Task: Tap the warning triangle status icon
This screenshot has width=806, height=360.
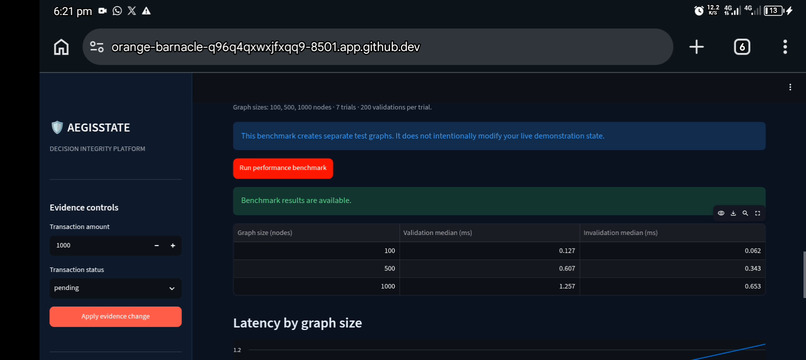Action: click(x=146, y=11)
